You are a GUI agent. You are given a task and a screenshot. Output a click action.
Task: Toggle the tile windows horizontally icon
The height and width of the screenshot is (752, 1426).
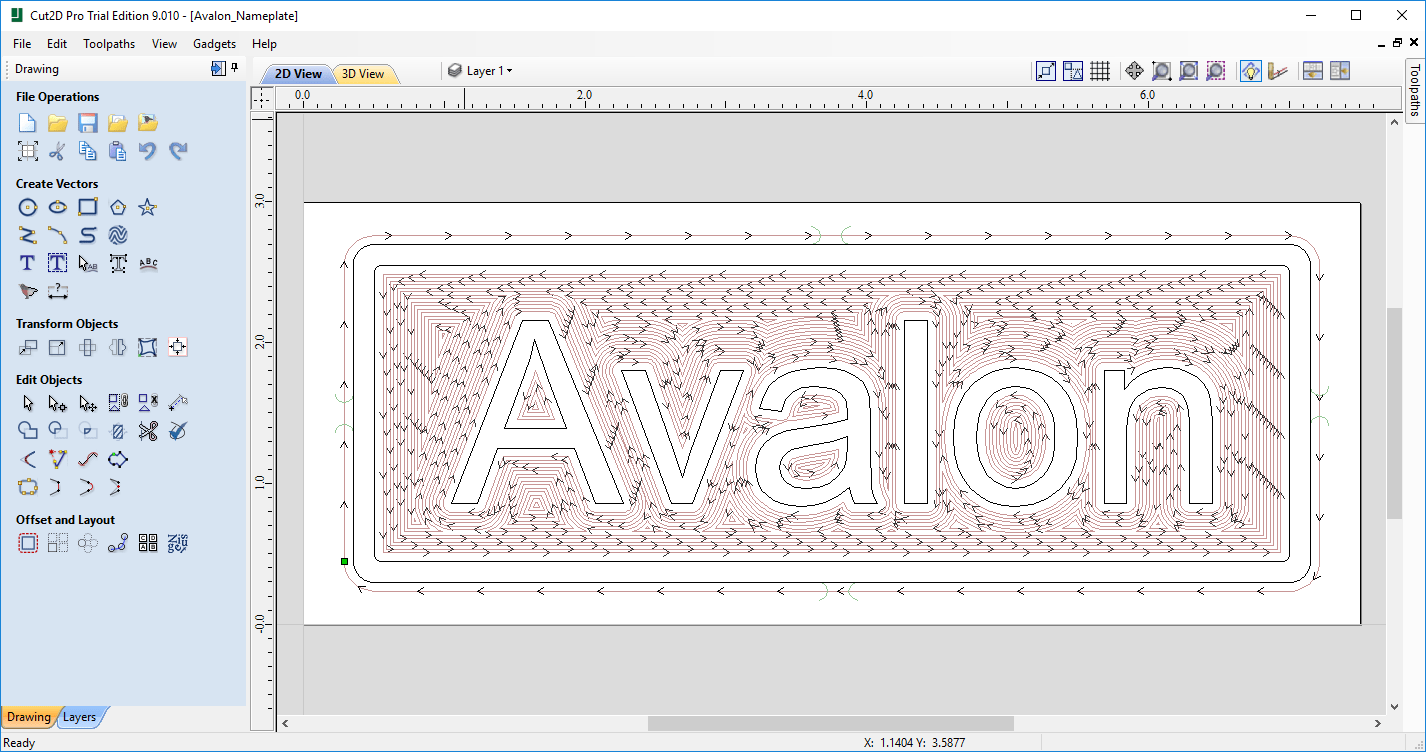click(x=1313, y=71)
